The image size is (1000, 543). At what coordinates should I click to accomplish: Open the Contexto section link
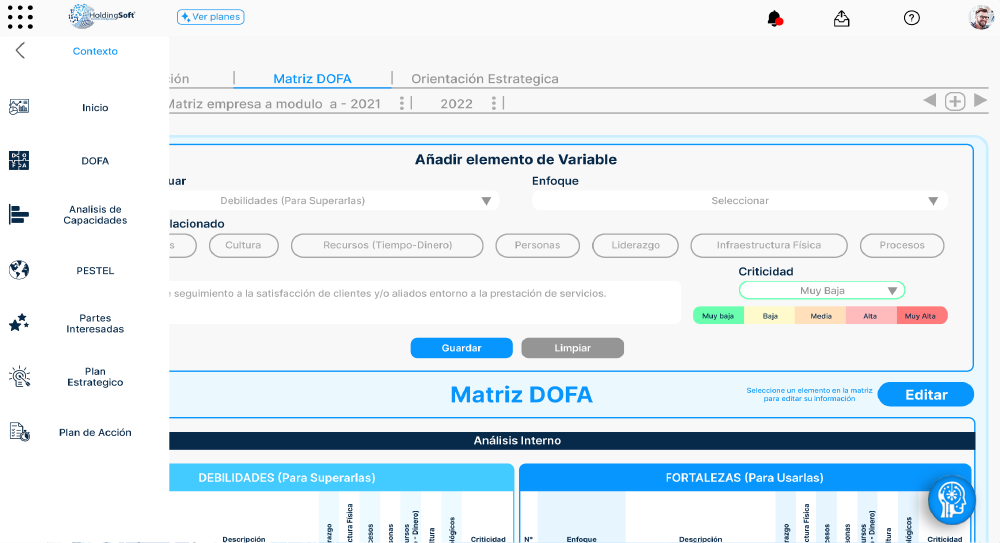(x=95, y=51)
